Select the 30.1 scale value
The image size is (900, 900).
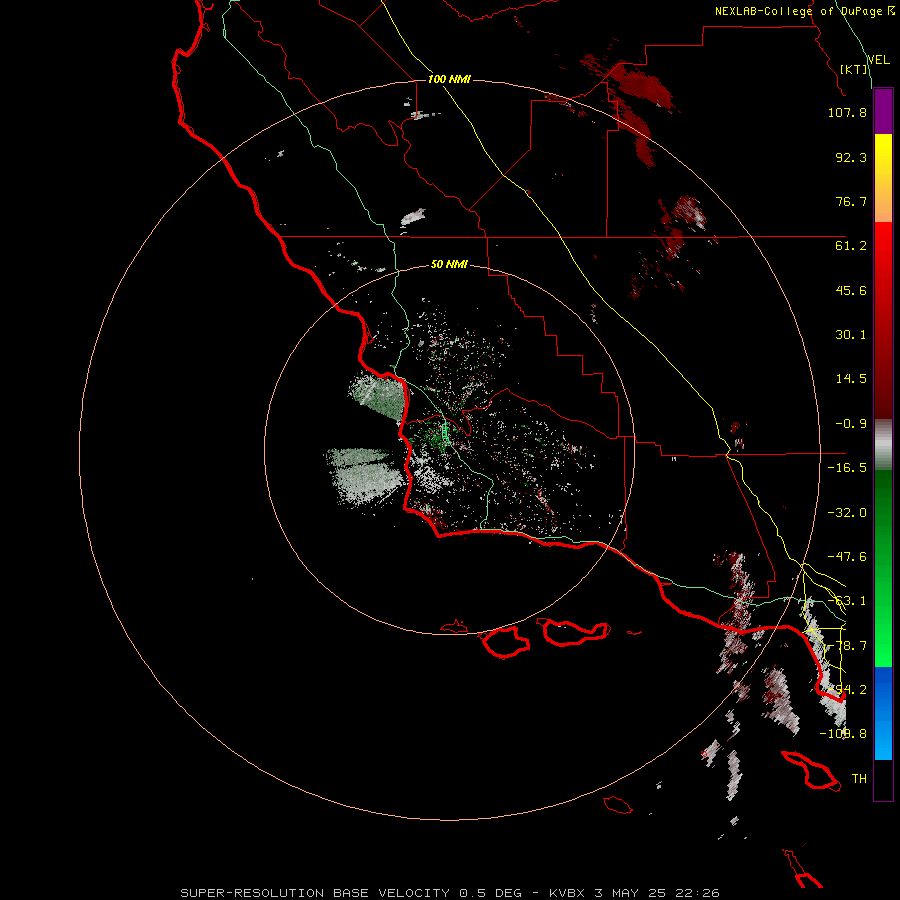[851, 335]
